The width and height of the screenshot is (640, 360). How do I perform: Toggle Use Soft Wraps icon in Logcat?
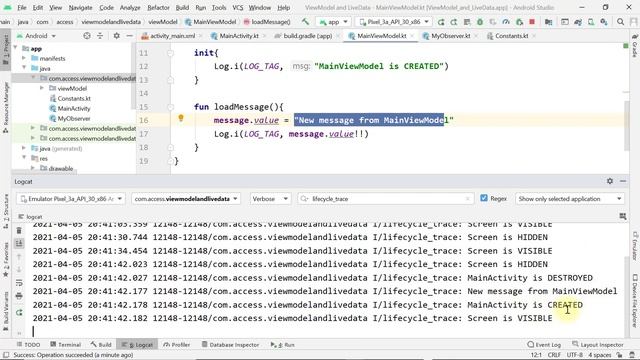point(19,282)
